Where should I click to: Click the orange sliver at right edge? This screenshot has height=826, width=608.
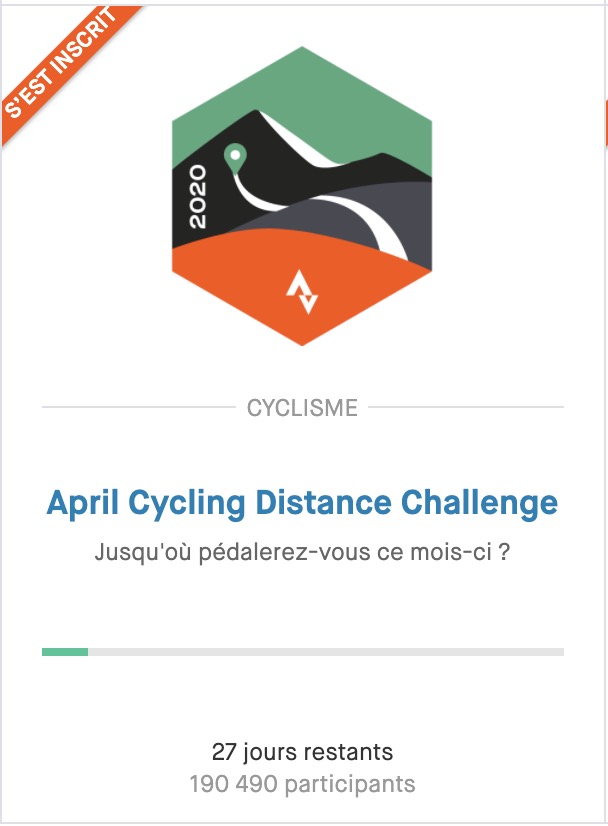[605, 123]
